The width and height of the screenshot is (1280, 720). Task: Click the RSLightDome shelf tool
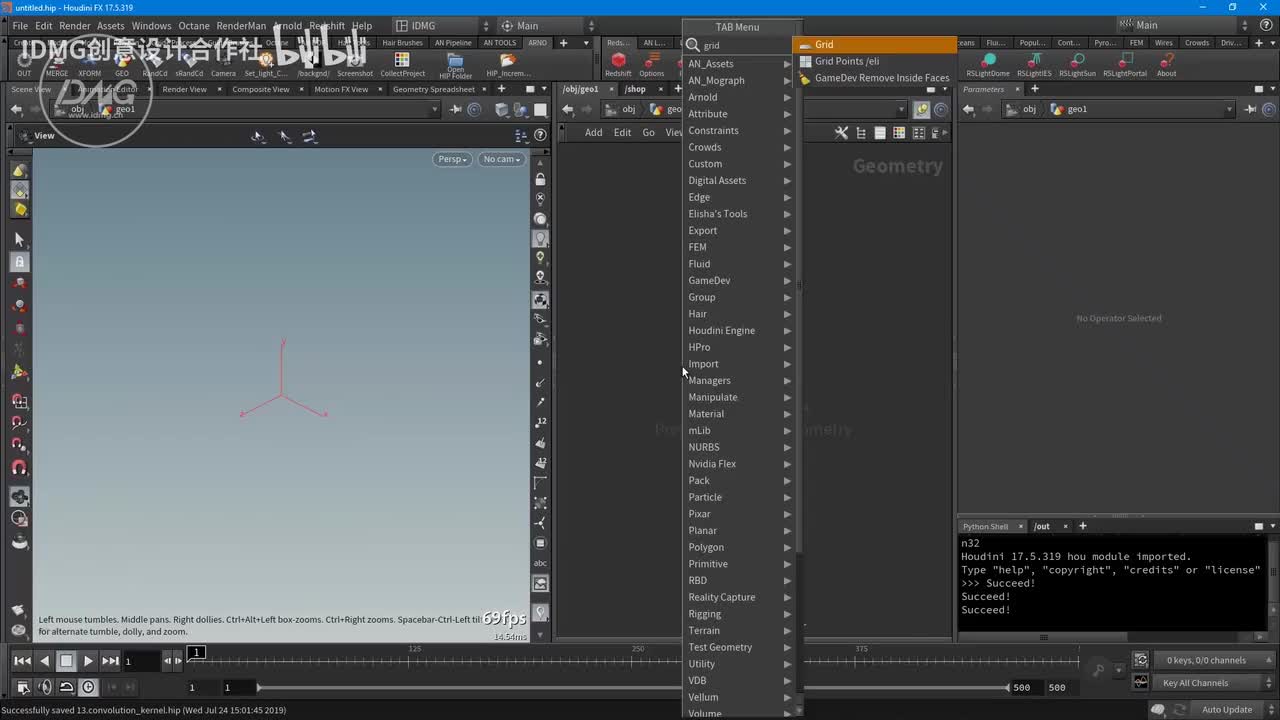click(987, 62)
